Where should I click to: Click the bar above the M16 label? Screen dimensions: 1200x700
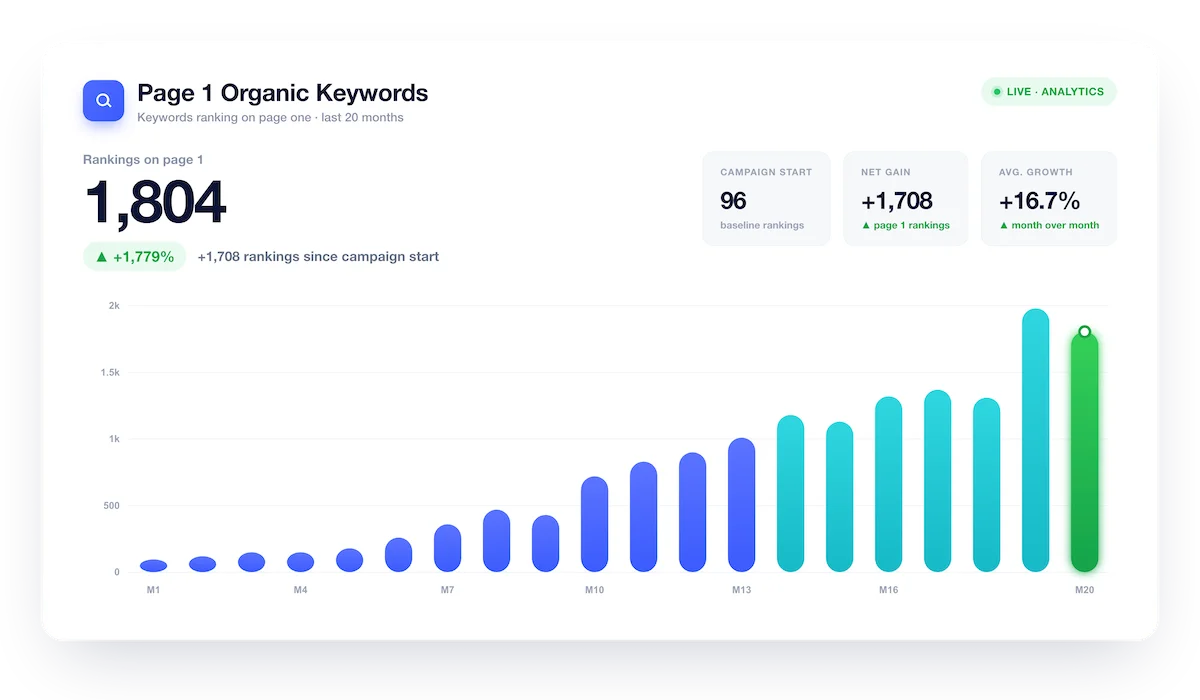coord(889,484)
